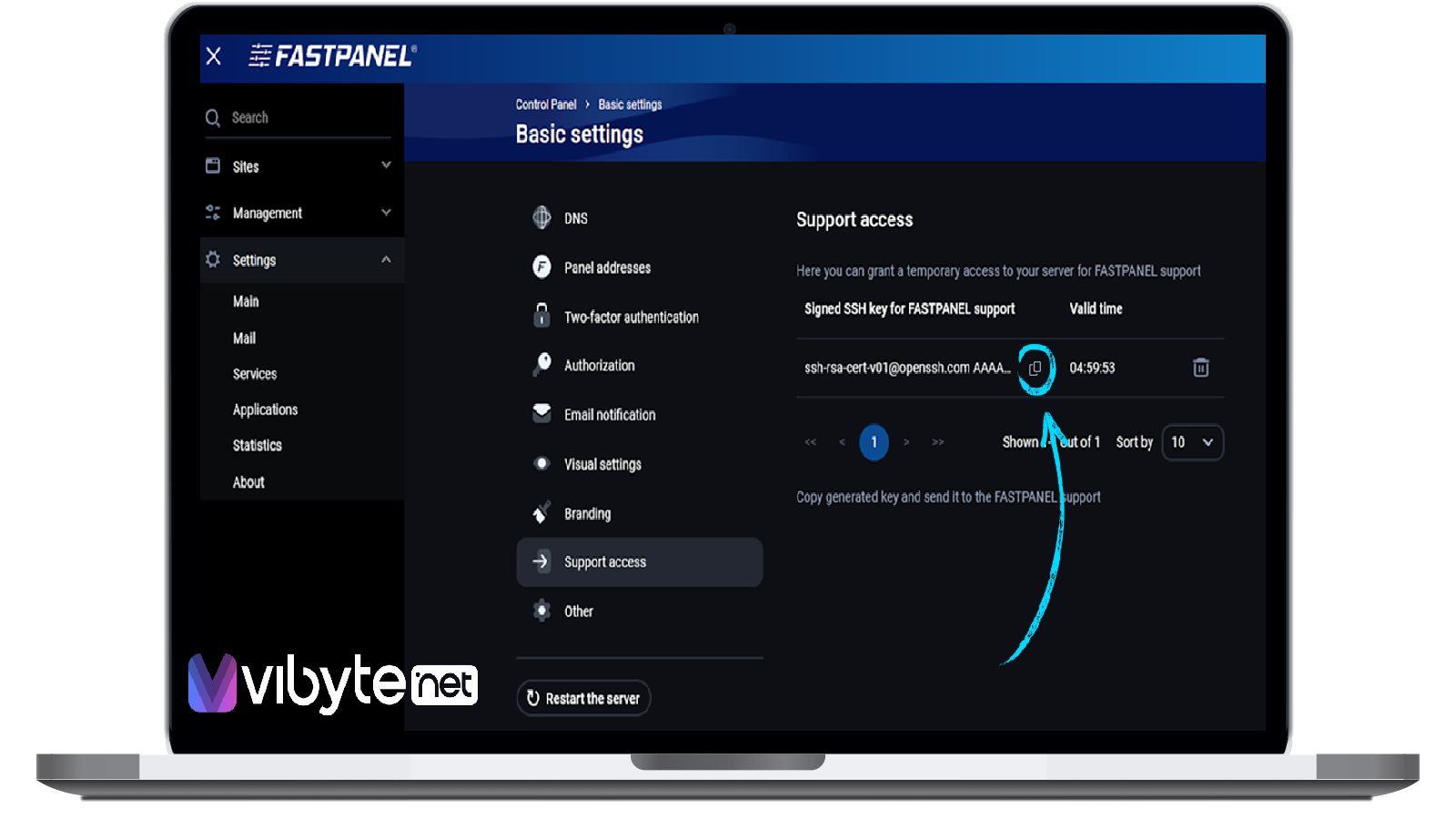Click the DNS globe icon
Screen dimensions: 1456x819
pos(541,217)
